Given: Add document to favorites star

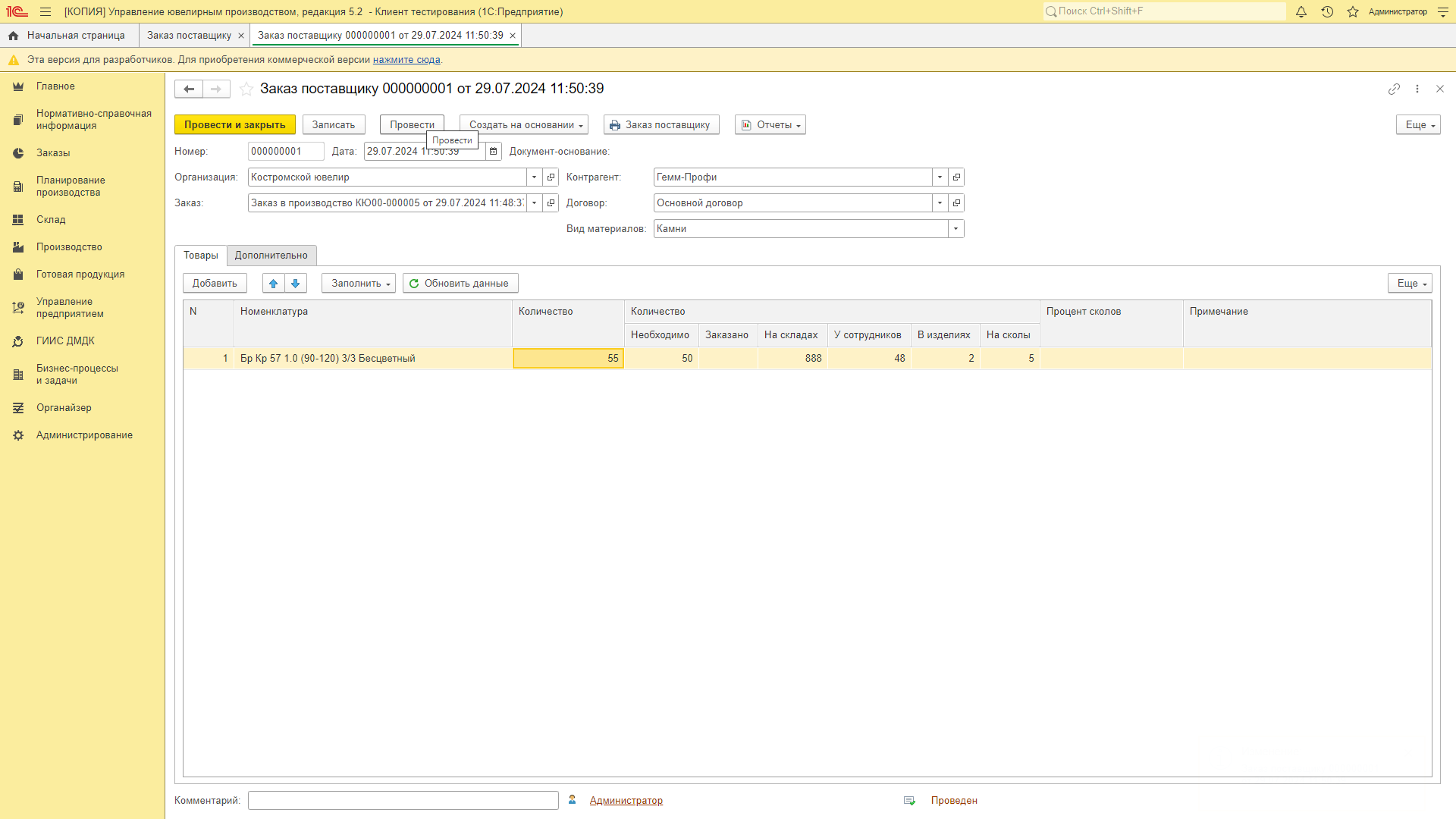Looking at the screenshot, I should tap(246, 89).
